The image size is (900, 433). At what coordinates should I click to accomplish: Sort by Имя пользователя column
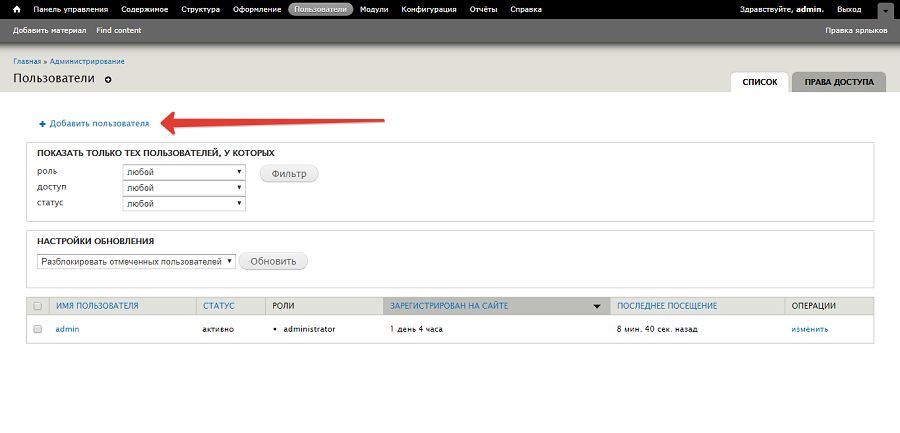pyautogui.click(x=97, y=306)
